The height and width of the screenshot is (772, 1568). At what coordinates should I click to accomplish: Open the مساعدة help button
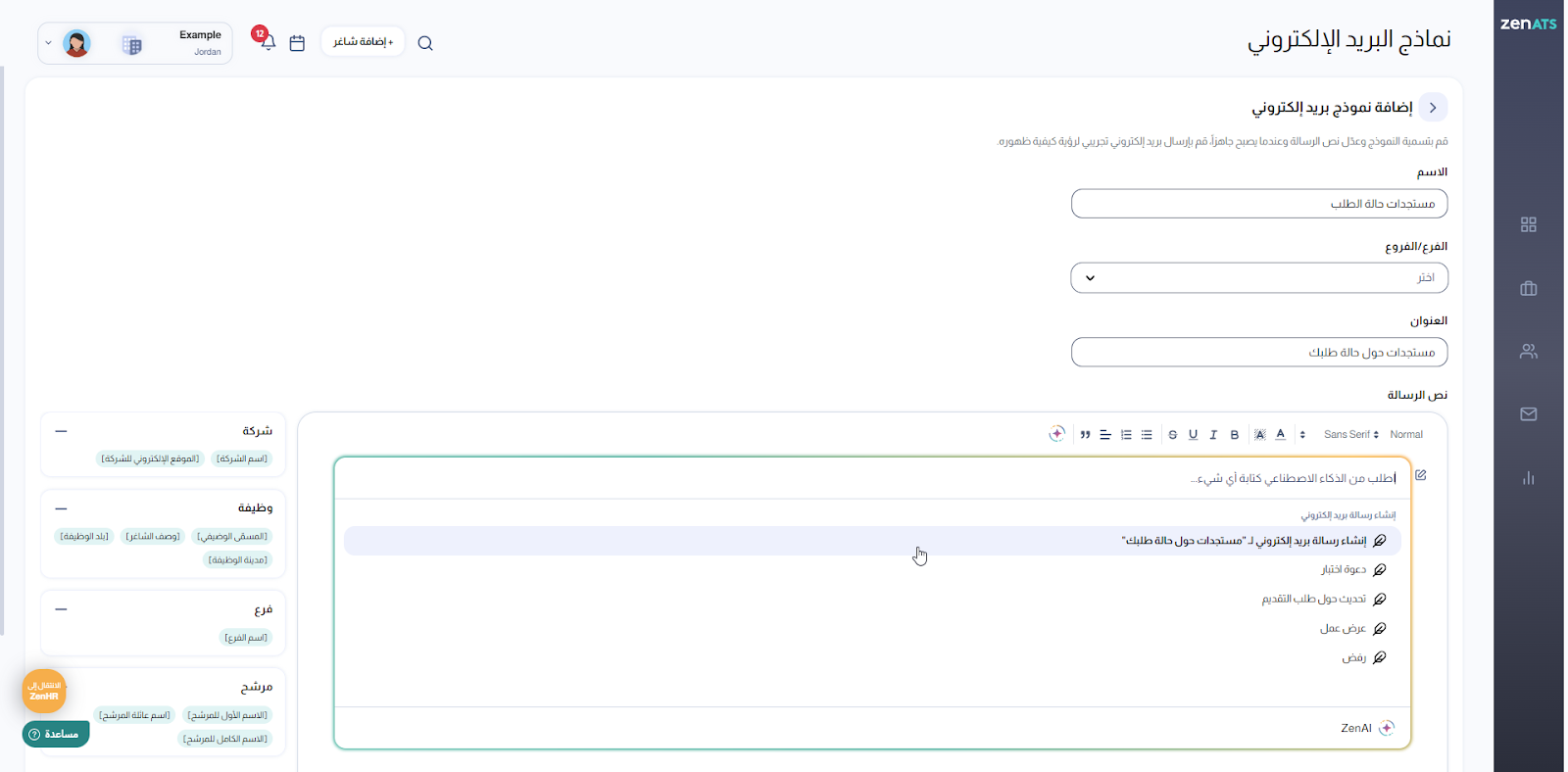click(x=56, y=734)
